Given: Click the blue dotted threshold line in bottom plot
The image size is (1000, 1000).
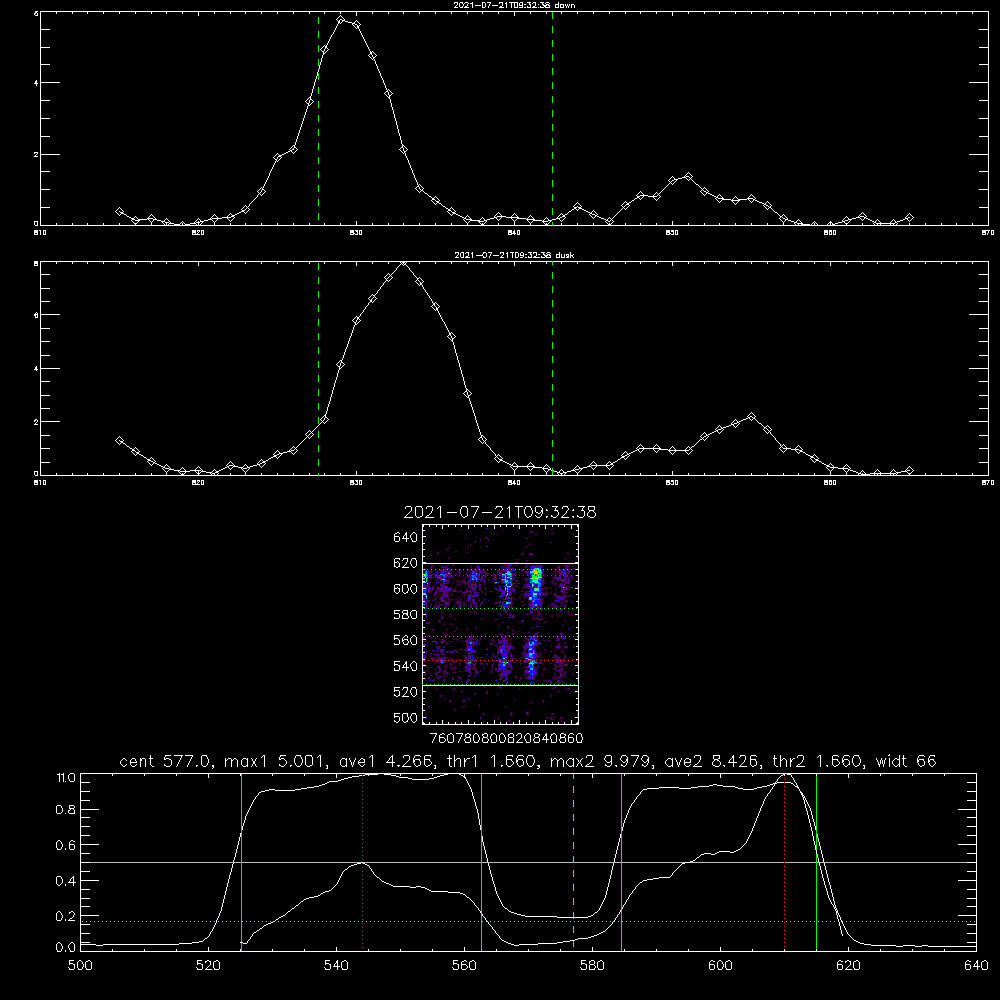Looking at the screenshot, I should coord(528,922).
